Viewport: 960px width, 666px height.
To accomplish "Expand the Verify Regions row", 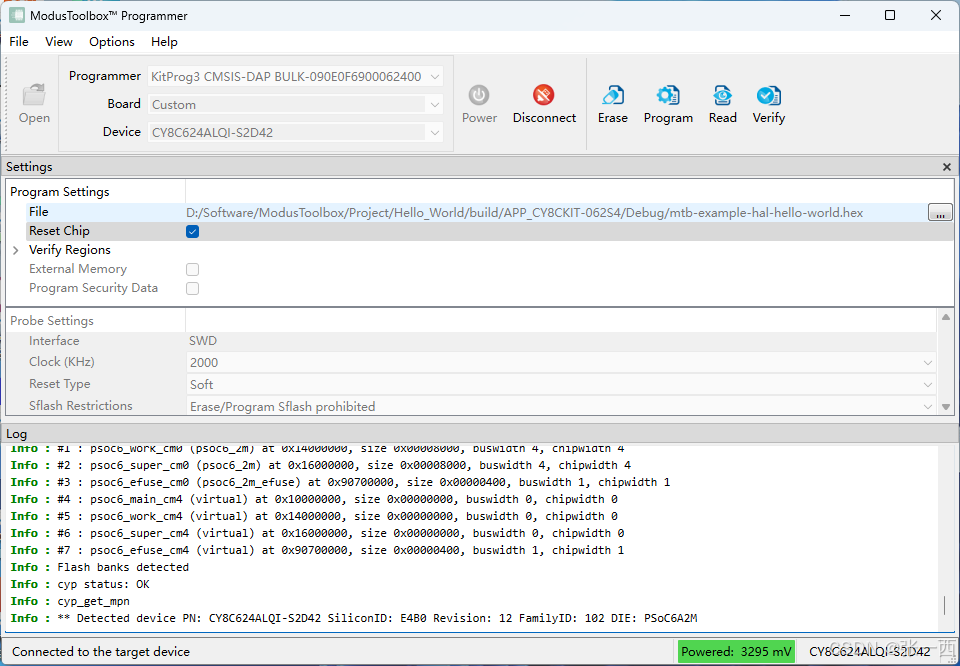I will [16, 250].
